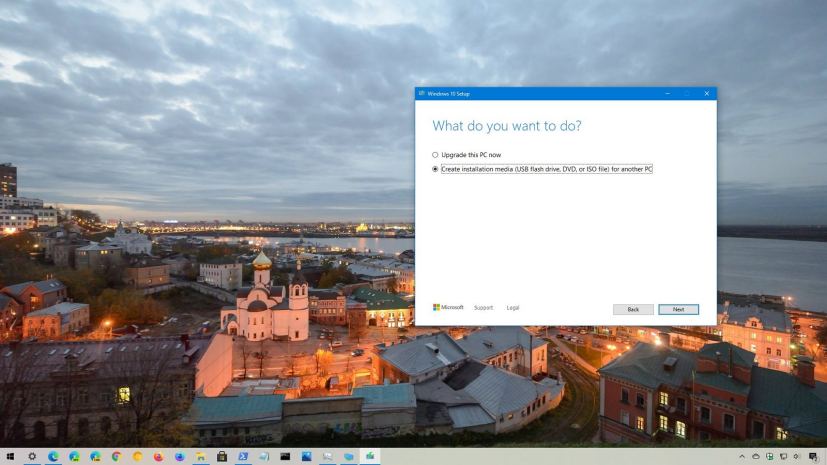
Task: Click the volume icon in system tray
Action: click(x=796, y=456)
